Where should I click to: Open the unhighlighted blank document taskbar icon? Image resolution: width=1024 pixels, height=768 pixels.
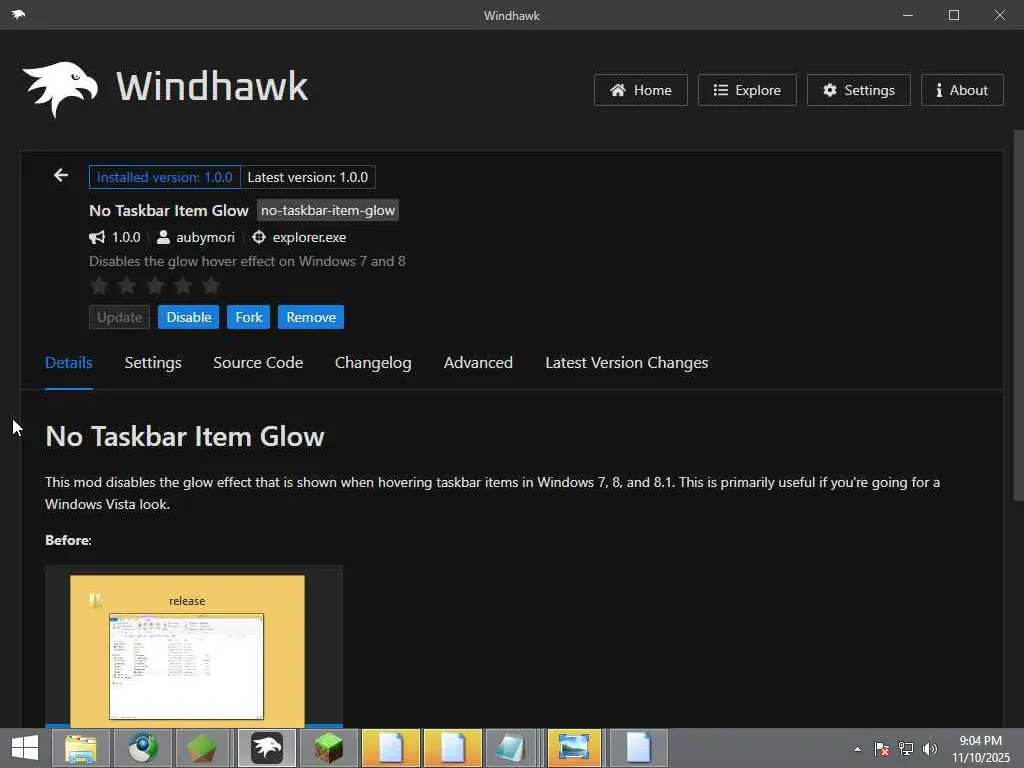pyautogui.click(x=638, y=748)
